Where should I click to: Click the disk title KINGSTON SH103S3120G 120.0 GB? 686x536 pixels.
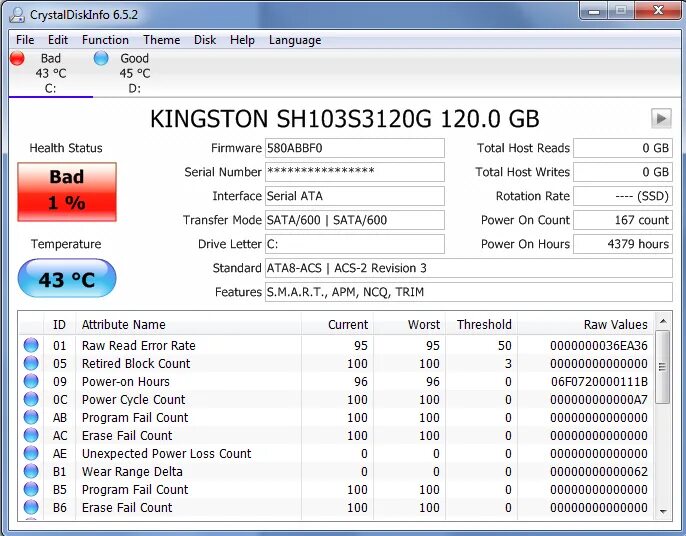coord(344,119)
